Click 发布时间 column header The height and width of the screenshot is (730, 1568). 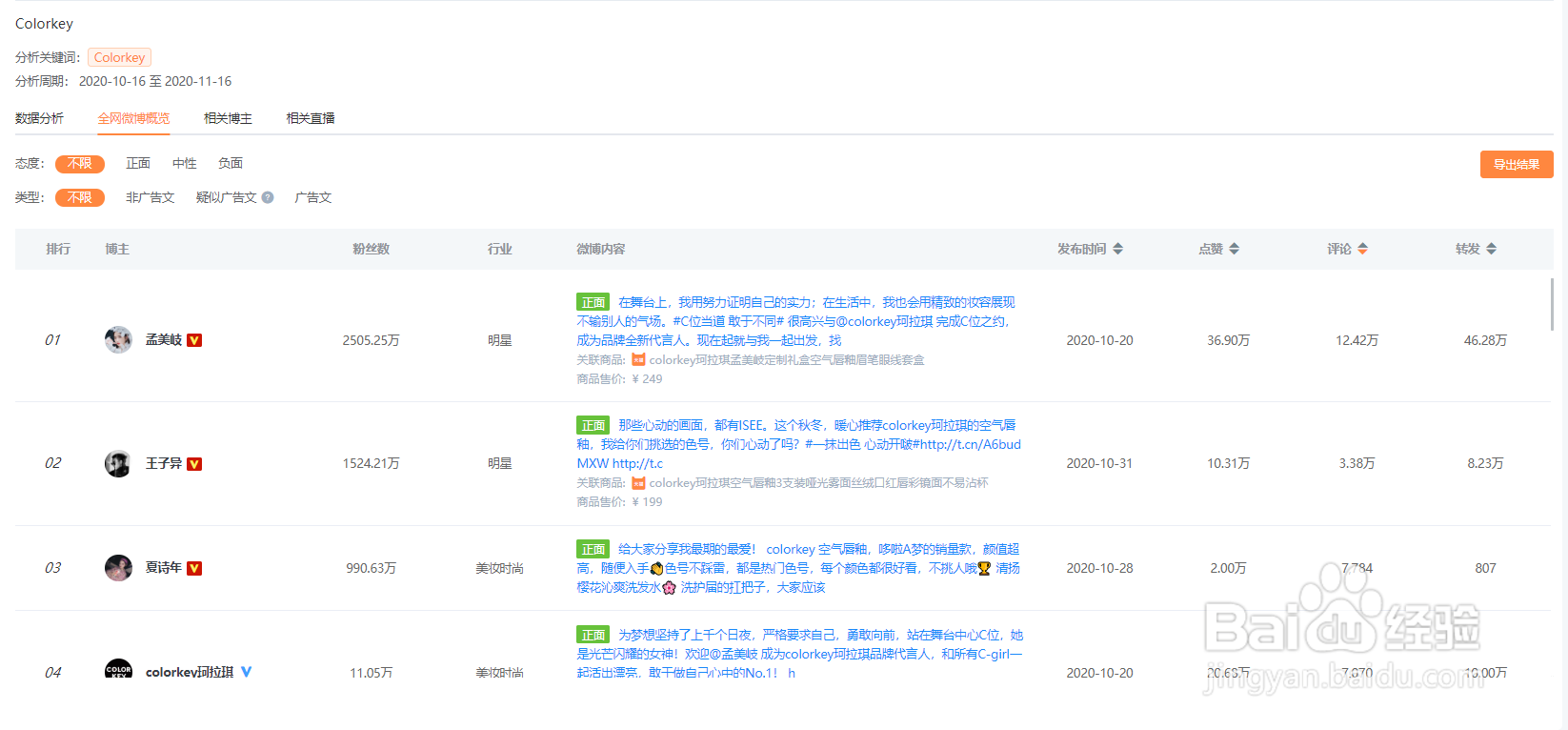tap(1082, 249)
